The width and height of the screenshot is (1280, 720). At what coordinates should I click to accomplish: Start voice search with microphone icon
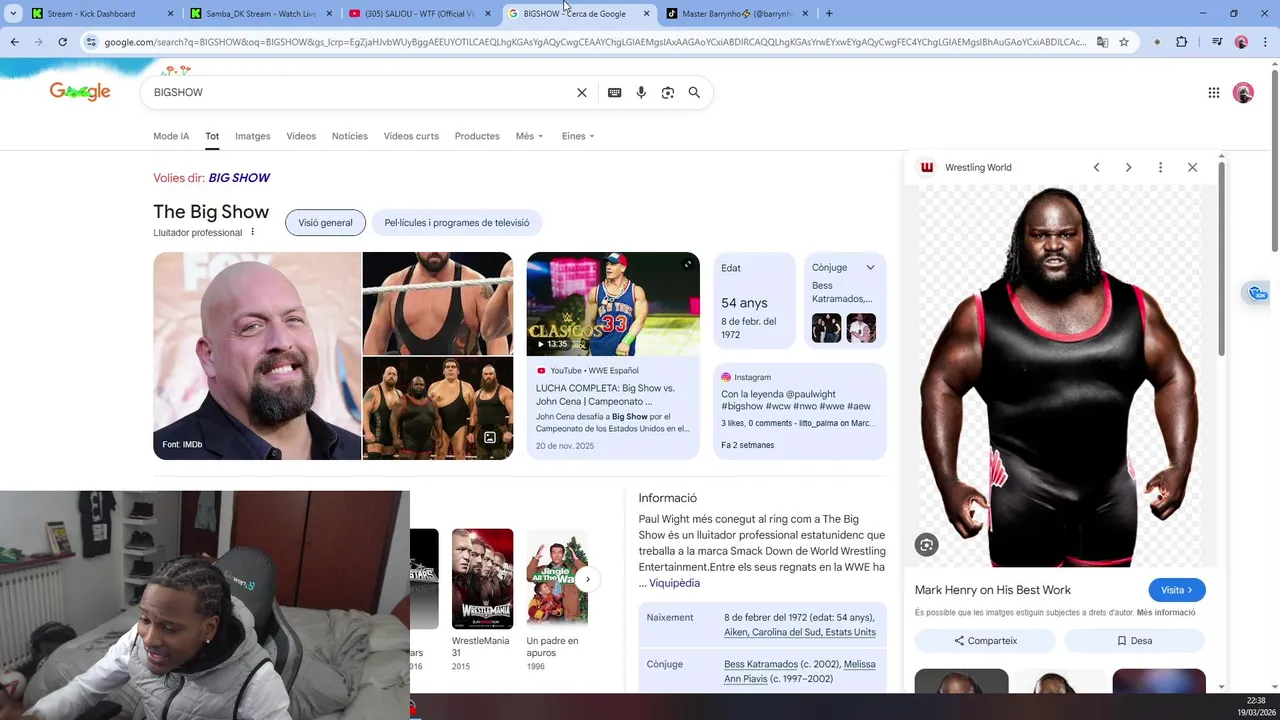click(641, 92)
